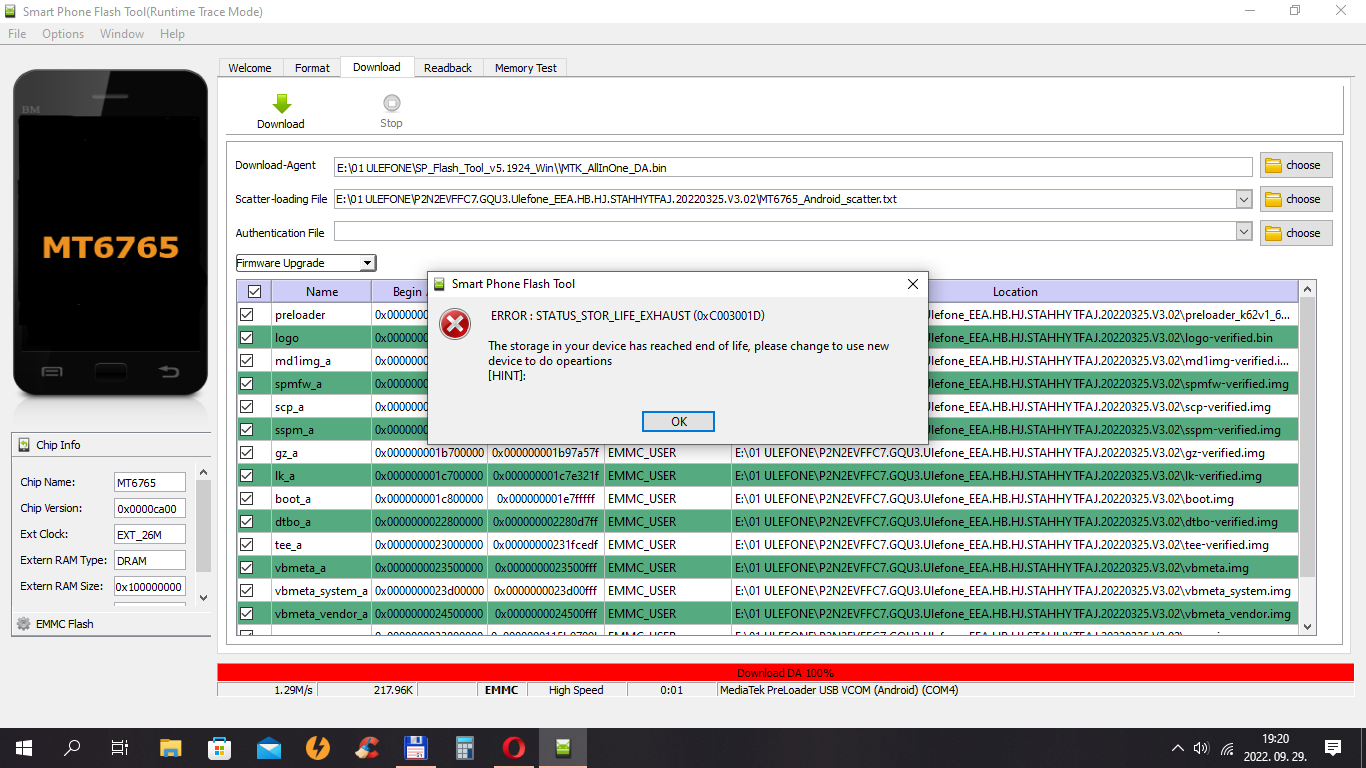Click the red error icon in dialog

click(455, 323)
